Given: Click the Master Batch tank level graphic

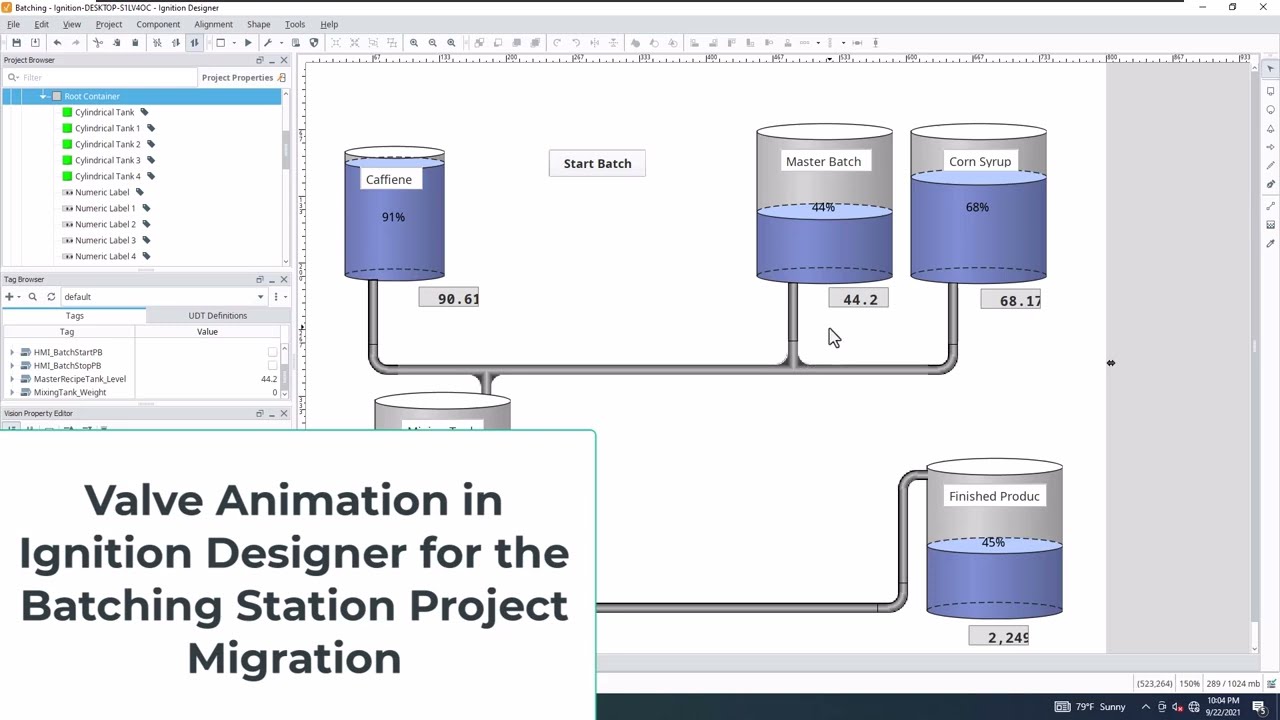Looking at the screenshot, I should [x=824, y=203].
